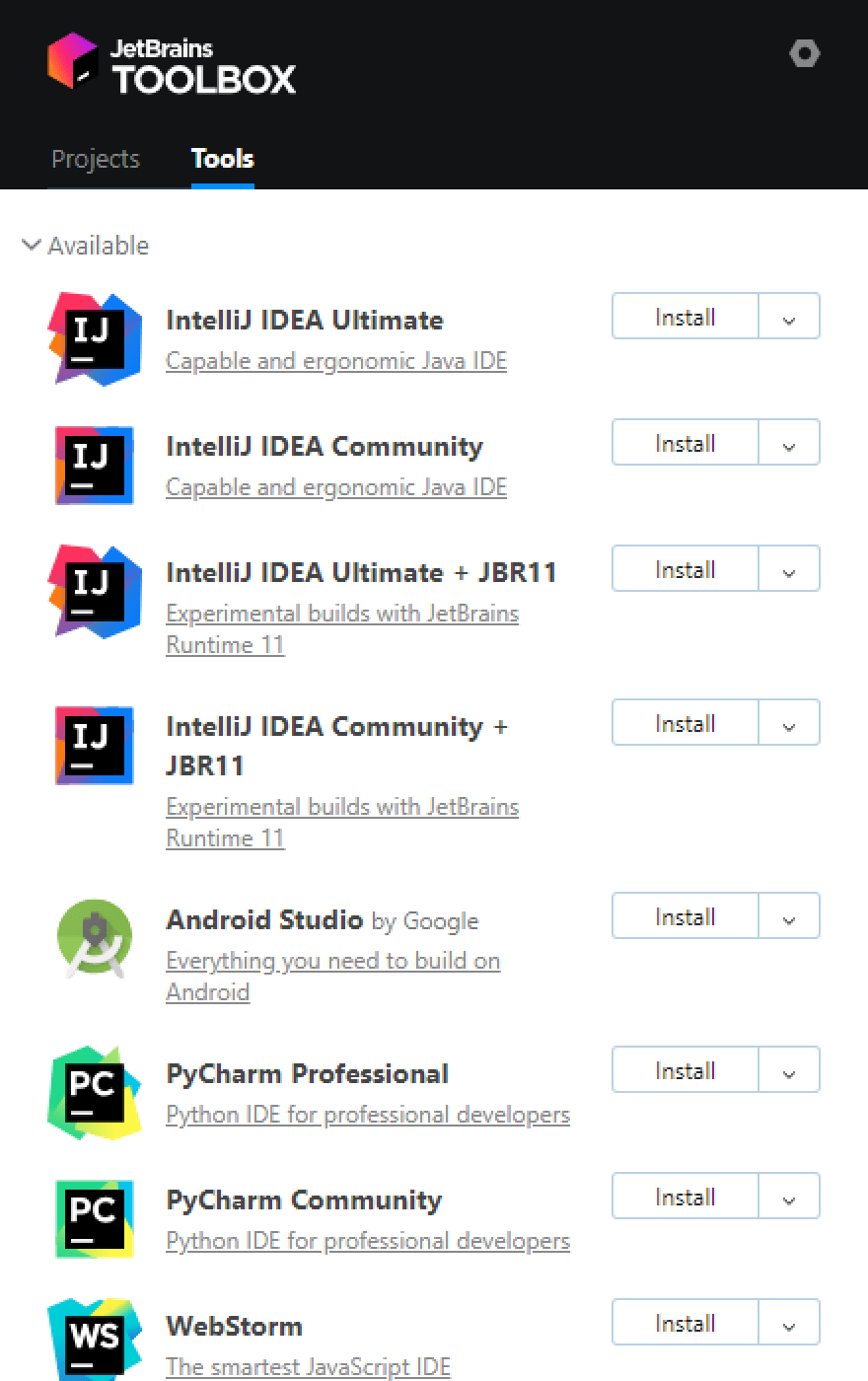
Task: Collapse the Available section
Action: [32, 245]
